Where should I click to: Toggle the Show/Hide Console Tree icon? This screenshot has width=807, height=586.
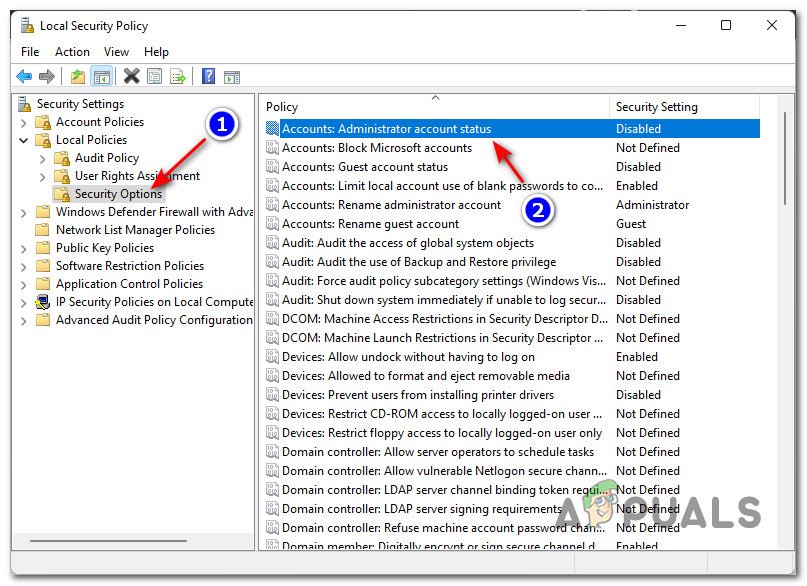tap(101, 76)
